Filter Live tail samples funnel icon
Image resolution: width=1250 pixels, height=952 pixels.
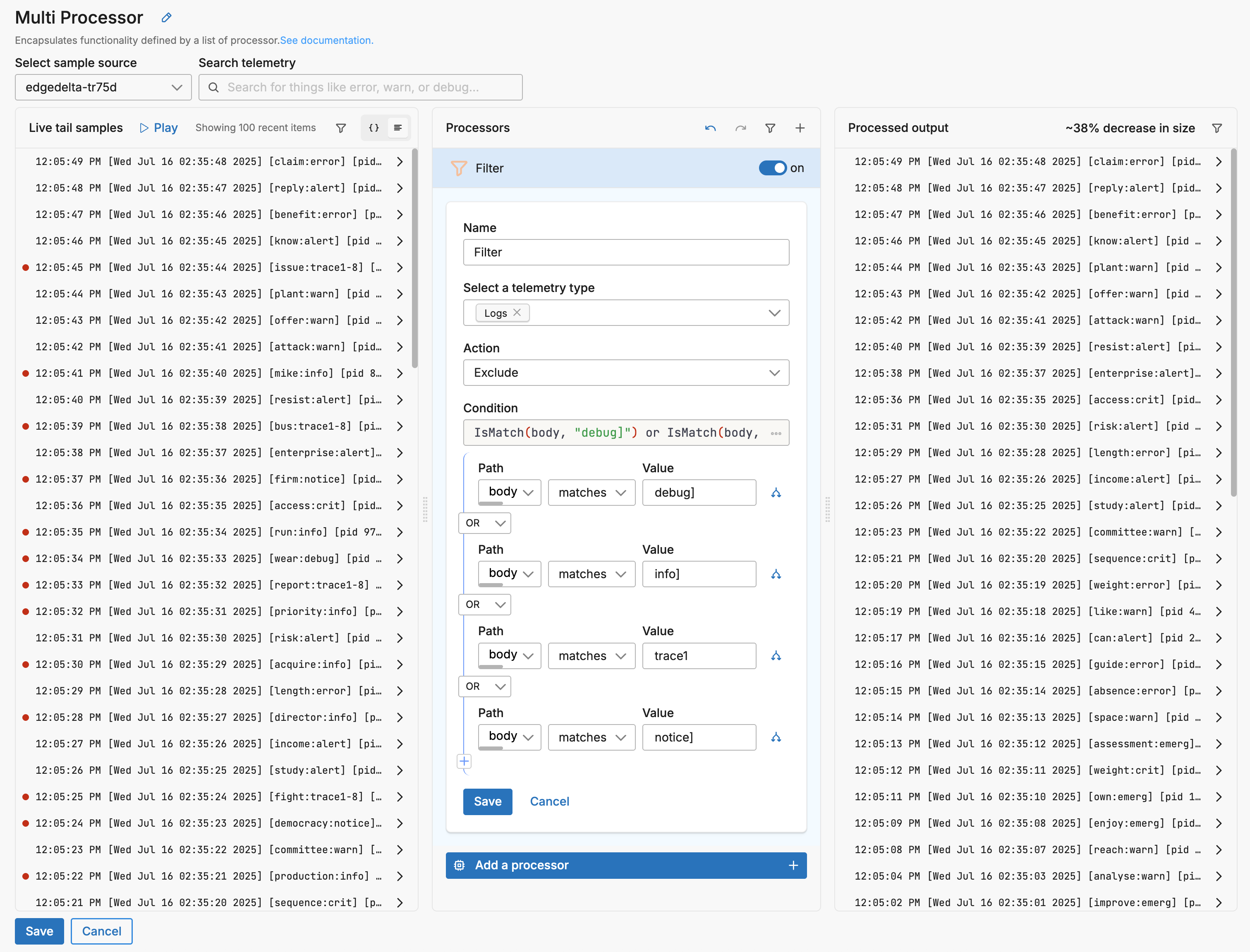pos(340,128)
